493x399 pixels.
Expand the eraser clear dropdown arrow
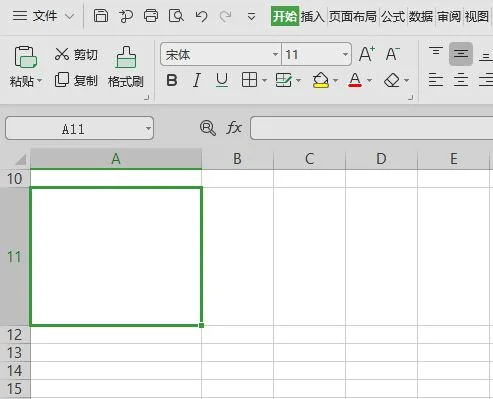[x=407, y=80]
